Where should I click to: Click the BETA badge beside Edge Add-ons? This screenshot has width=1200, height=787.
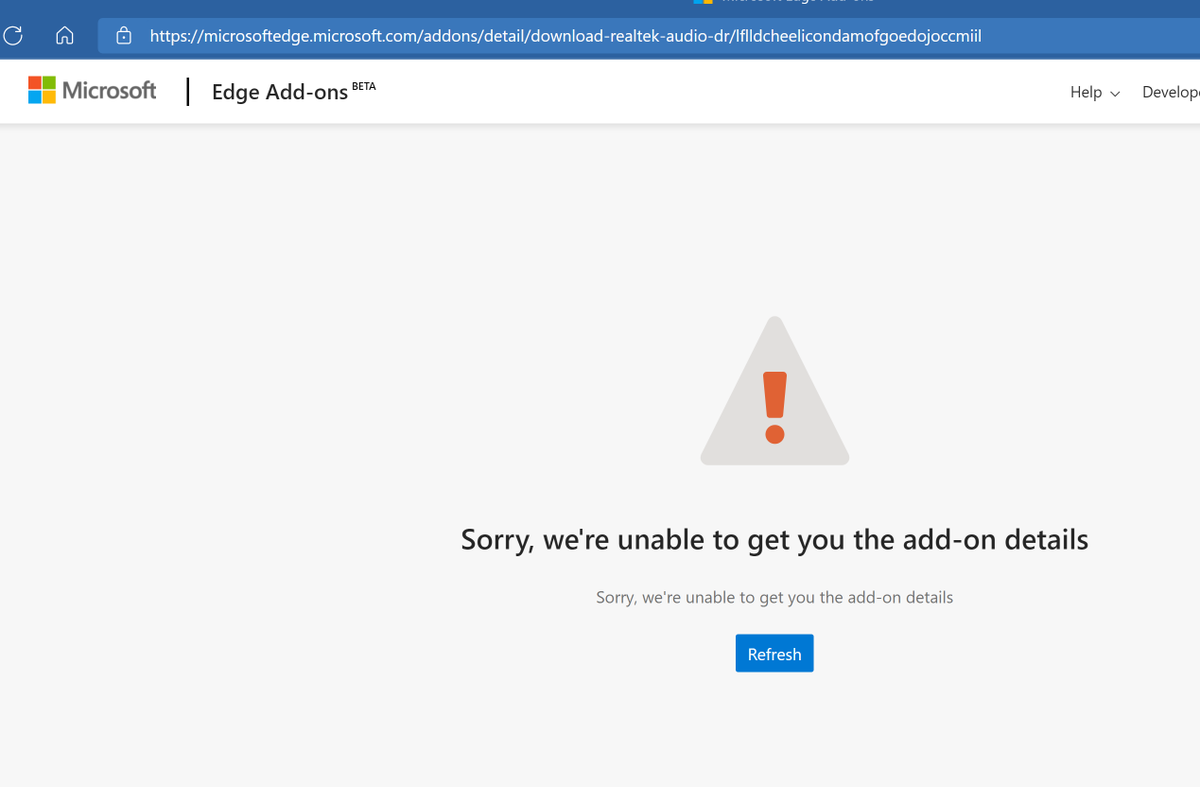click(364, 85)
